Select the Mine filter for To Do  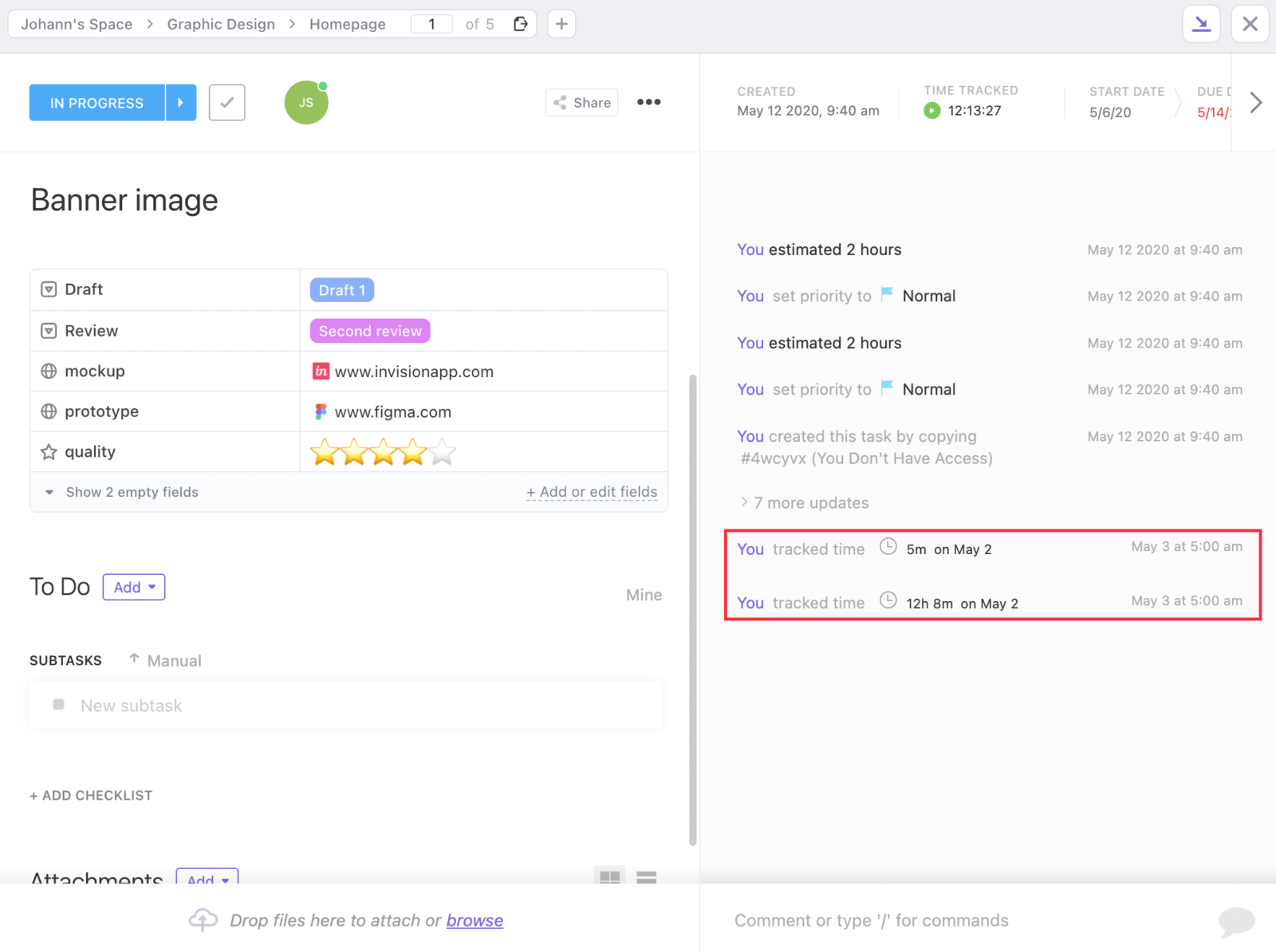click(x=644, y=595)
